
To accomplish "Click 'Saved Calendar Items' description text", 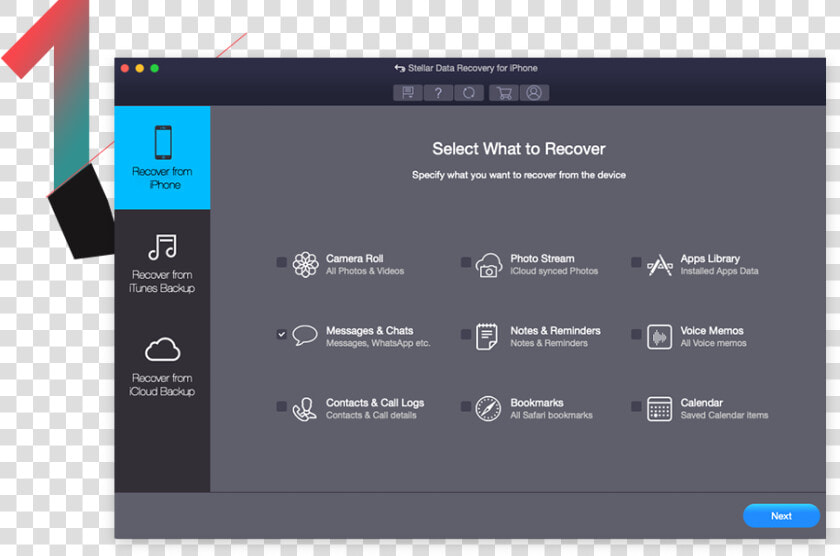I will click(724, 415).
